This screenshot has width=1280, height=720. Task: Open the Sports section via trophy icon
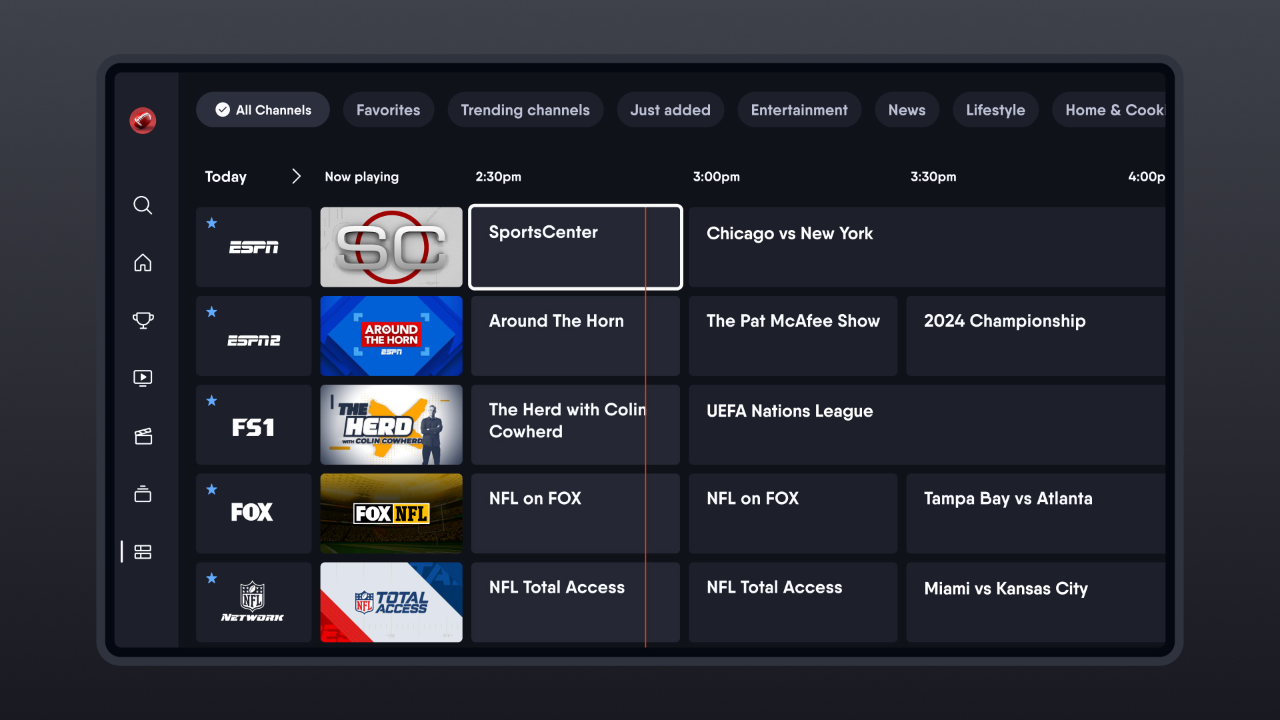142,320
